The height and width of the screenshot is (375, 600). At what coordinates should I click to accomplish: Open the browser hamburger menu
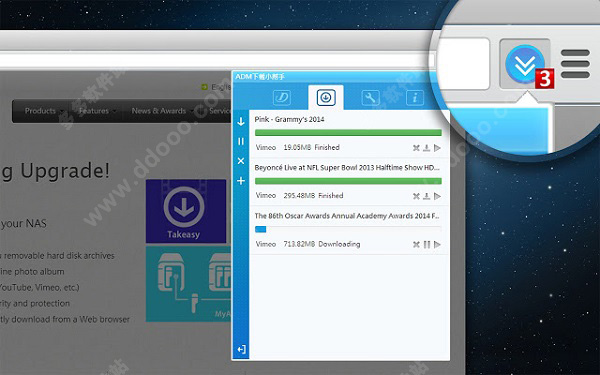(575, 64)
